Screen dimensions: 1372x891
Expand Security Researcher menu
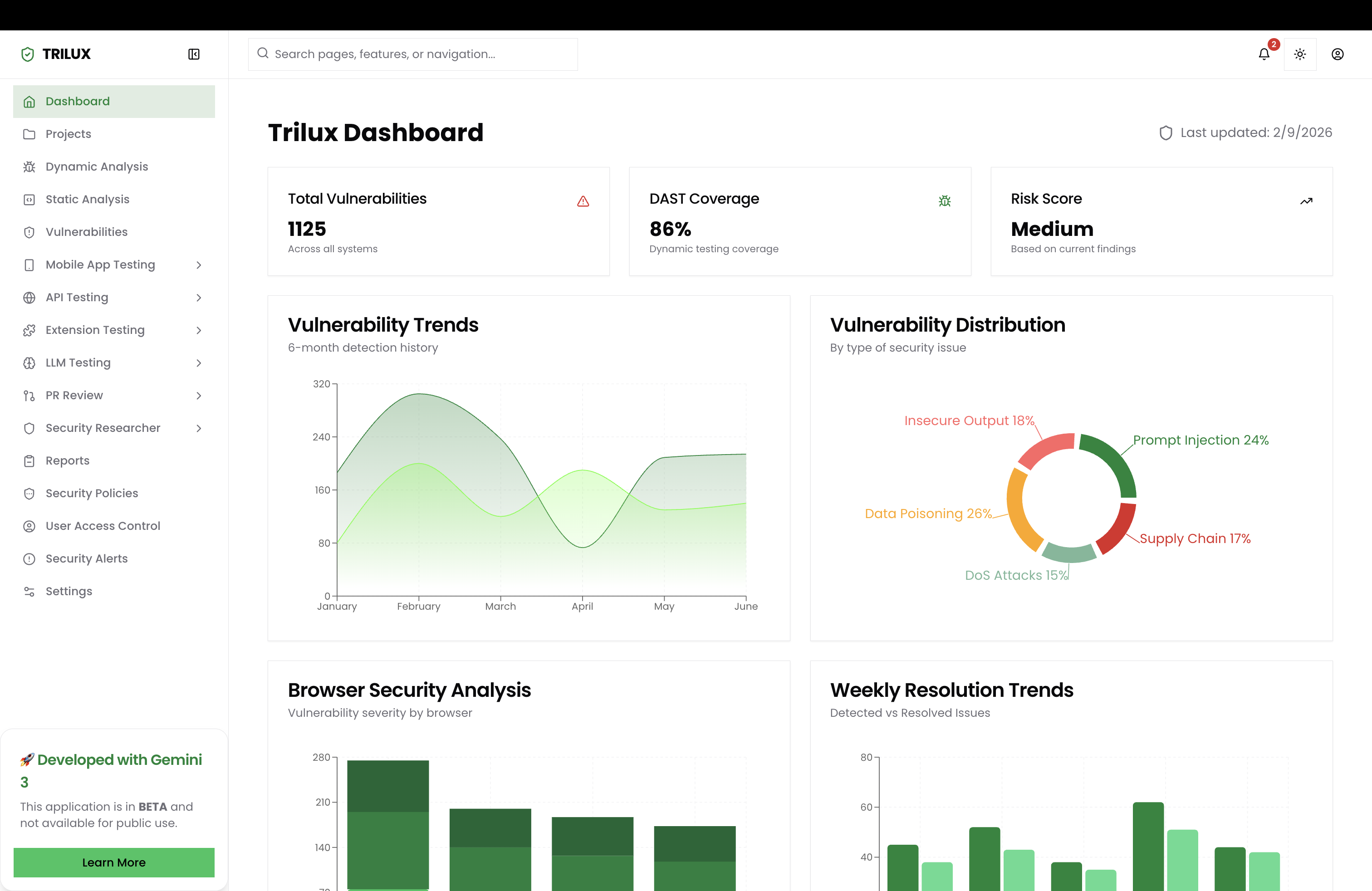tap(198, 428)
